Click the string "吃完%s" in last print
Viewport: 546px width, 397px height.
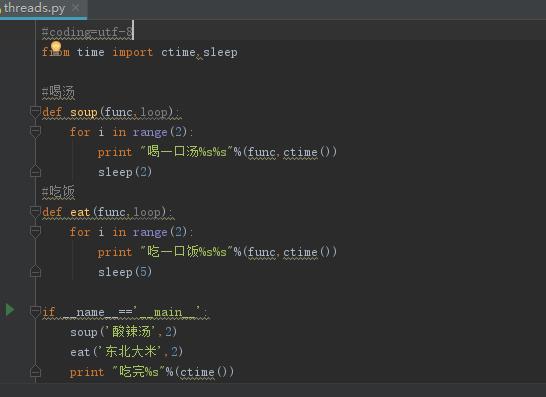[x=139, y=372]
